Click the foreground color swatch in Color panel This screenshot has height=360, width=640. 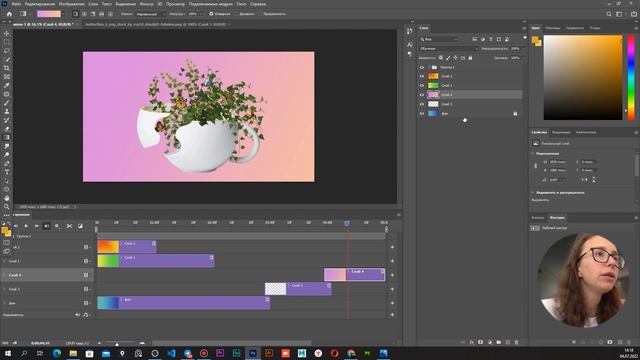coord(535,40)
